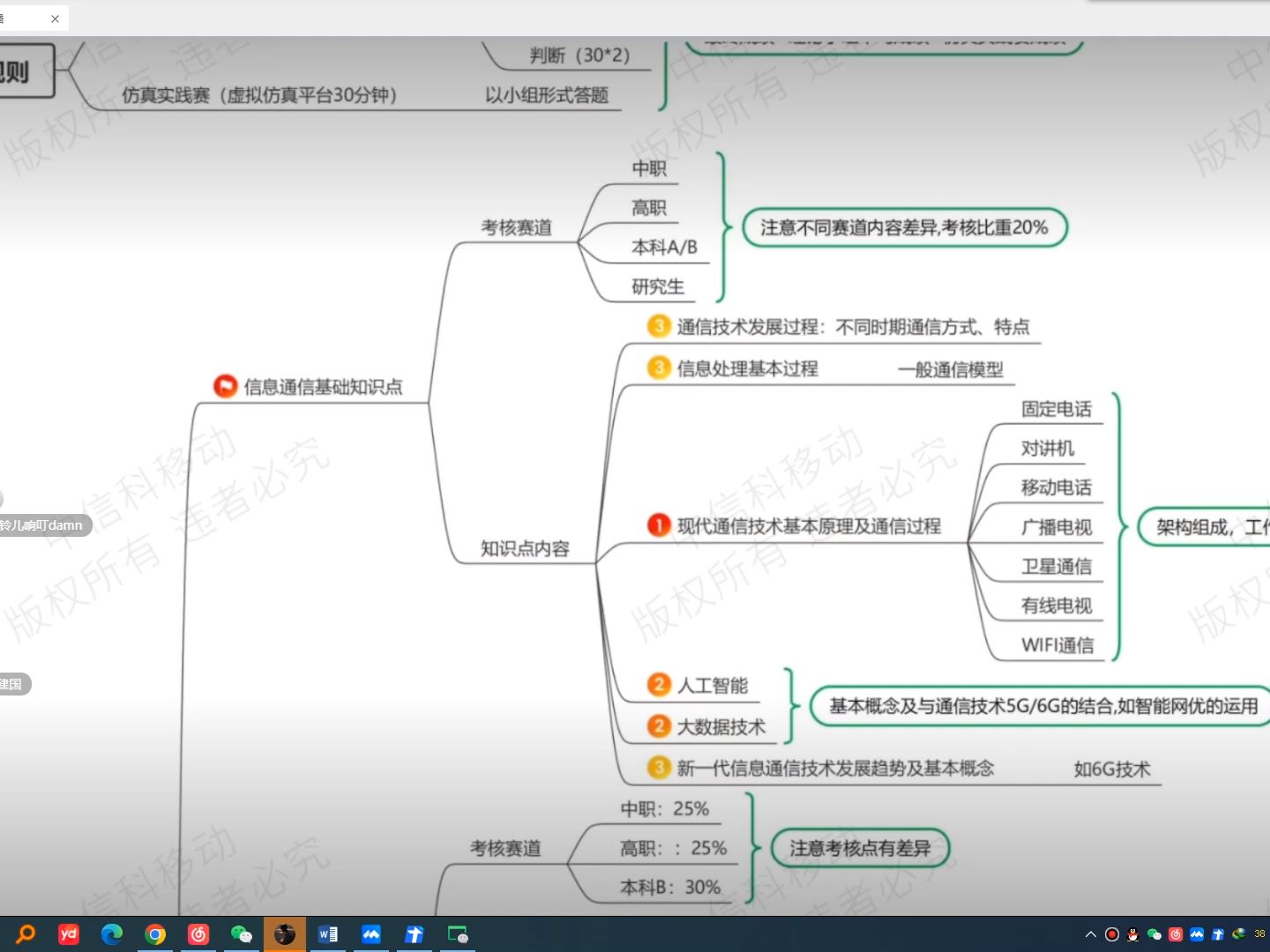Screen dimensions: 1270x952
Task: Select 现代通信技术基本原理及通信过程 topic
Action: point(809,526)
